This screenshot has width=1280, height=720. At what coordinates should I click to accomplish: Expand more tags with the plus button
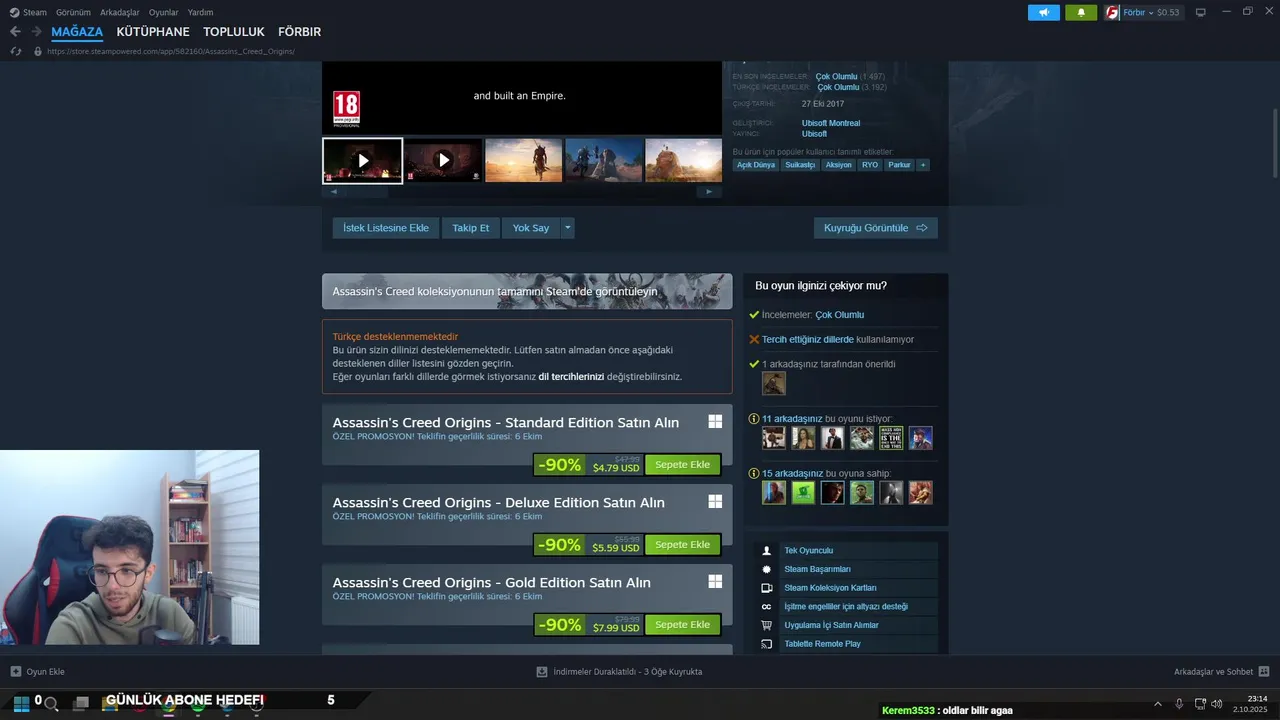pos(923,165)
